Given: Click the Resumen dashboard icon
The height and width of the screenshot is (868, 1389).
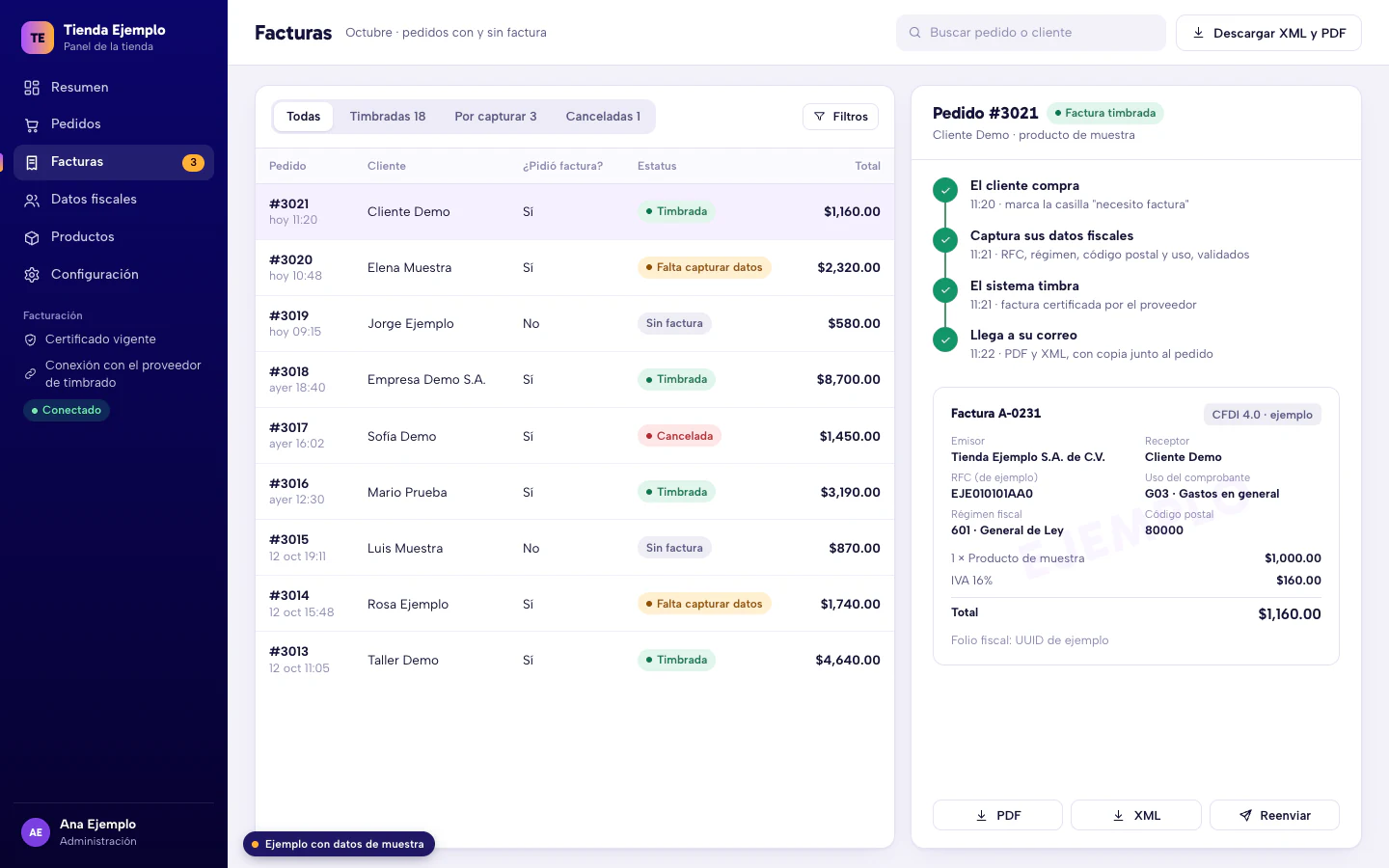Looking at the screenshot, I should [32, 88].
